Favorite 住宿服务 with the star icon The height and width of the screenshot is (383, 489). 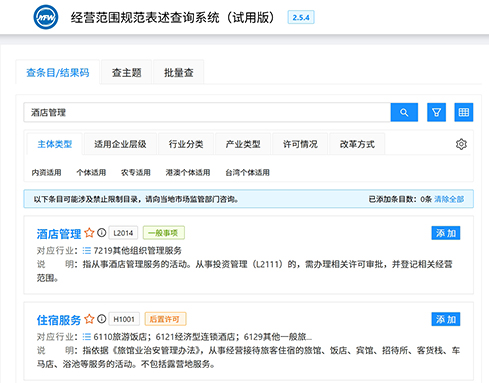point(89,319)
